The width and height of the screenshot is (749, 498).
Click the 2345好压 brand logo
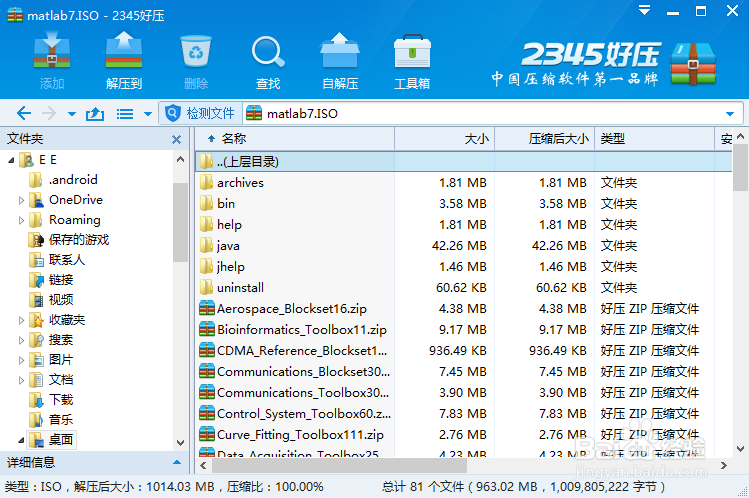(x=604, y=64)
